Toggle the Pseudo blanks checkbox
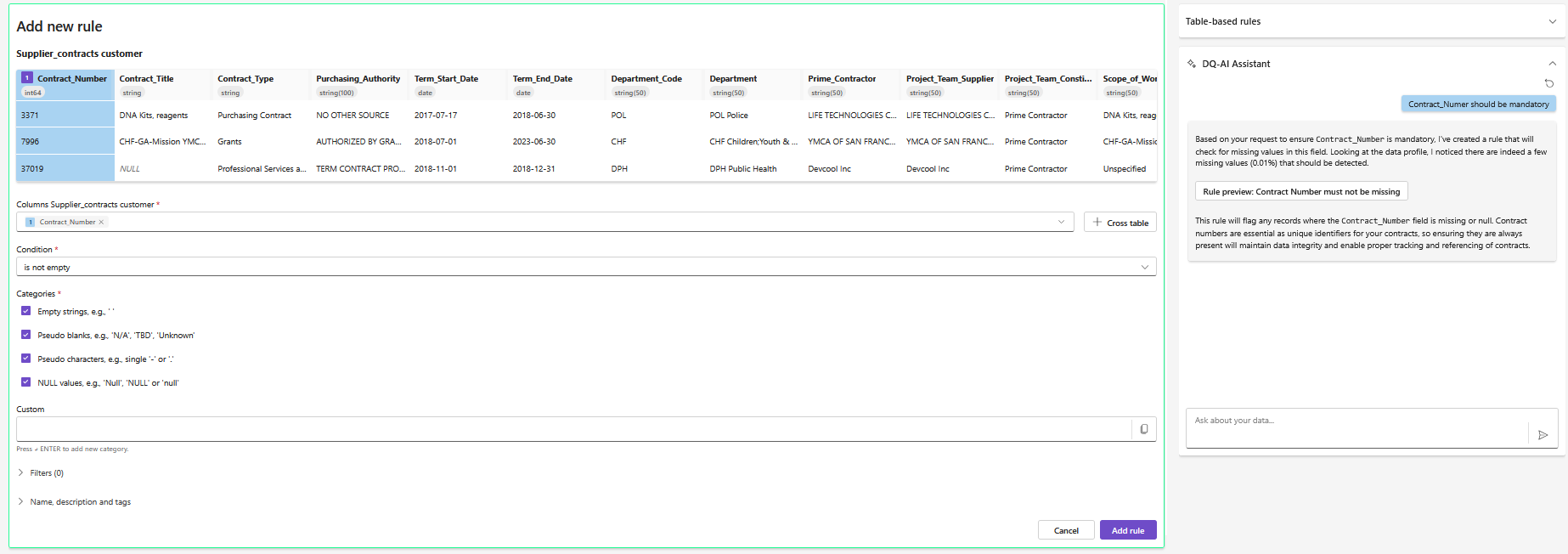The width and height of the screenshot is (1568, 554). pos(25,335)
